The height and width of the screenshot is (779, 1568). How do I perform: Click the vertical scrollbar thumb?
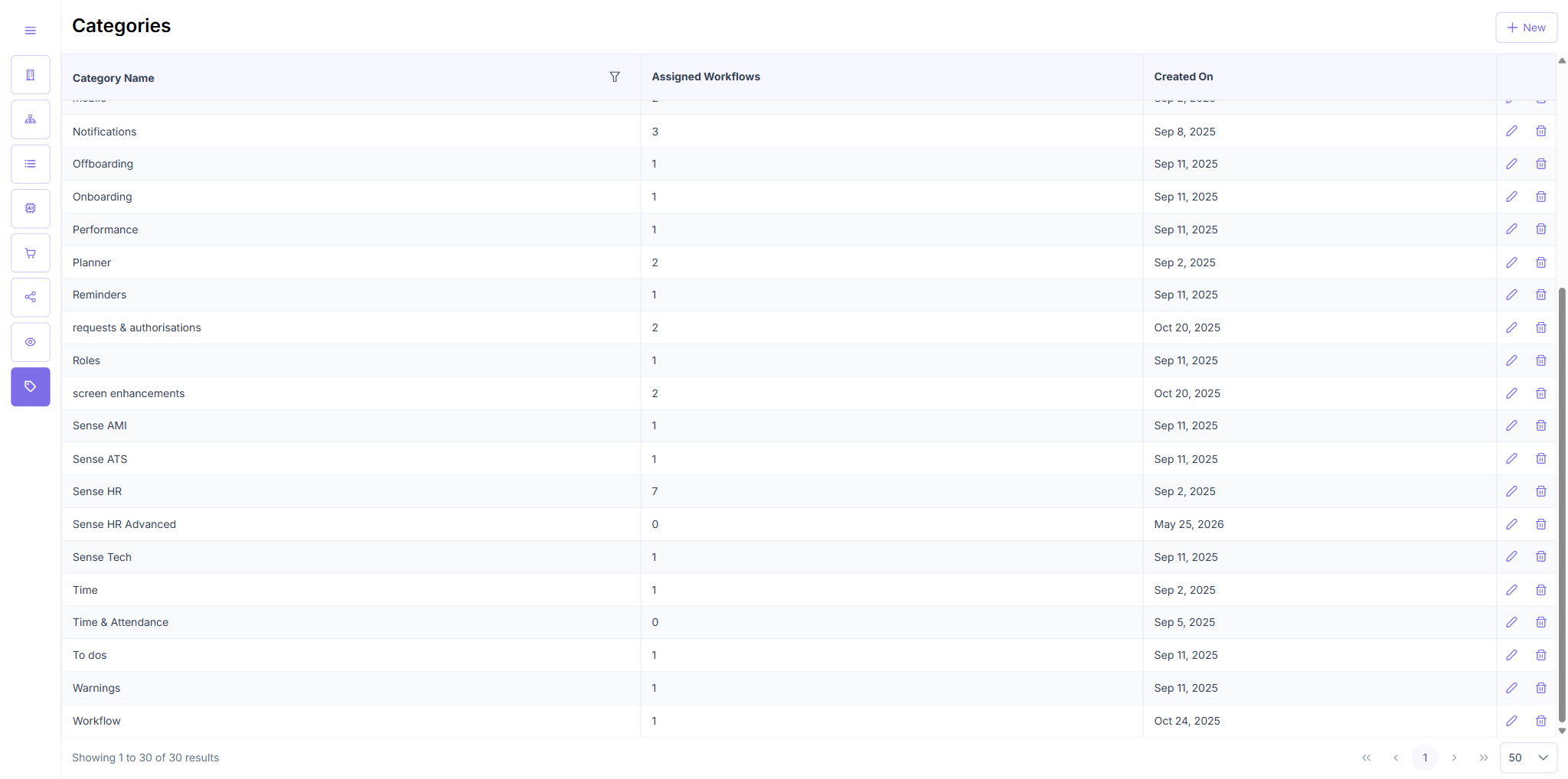click(1562, 505)
